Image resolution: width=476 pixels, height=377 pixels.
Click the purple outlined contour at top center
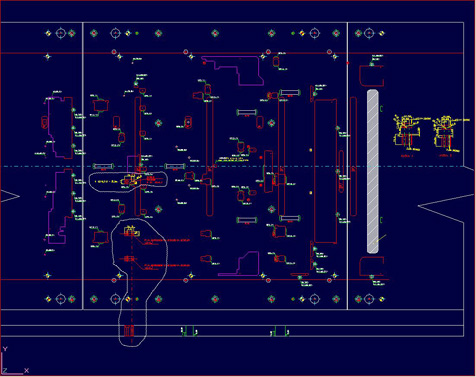233,70
